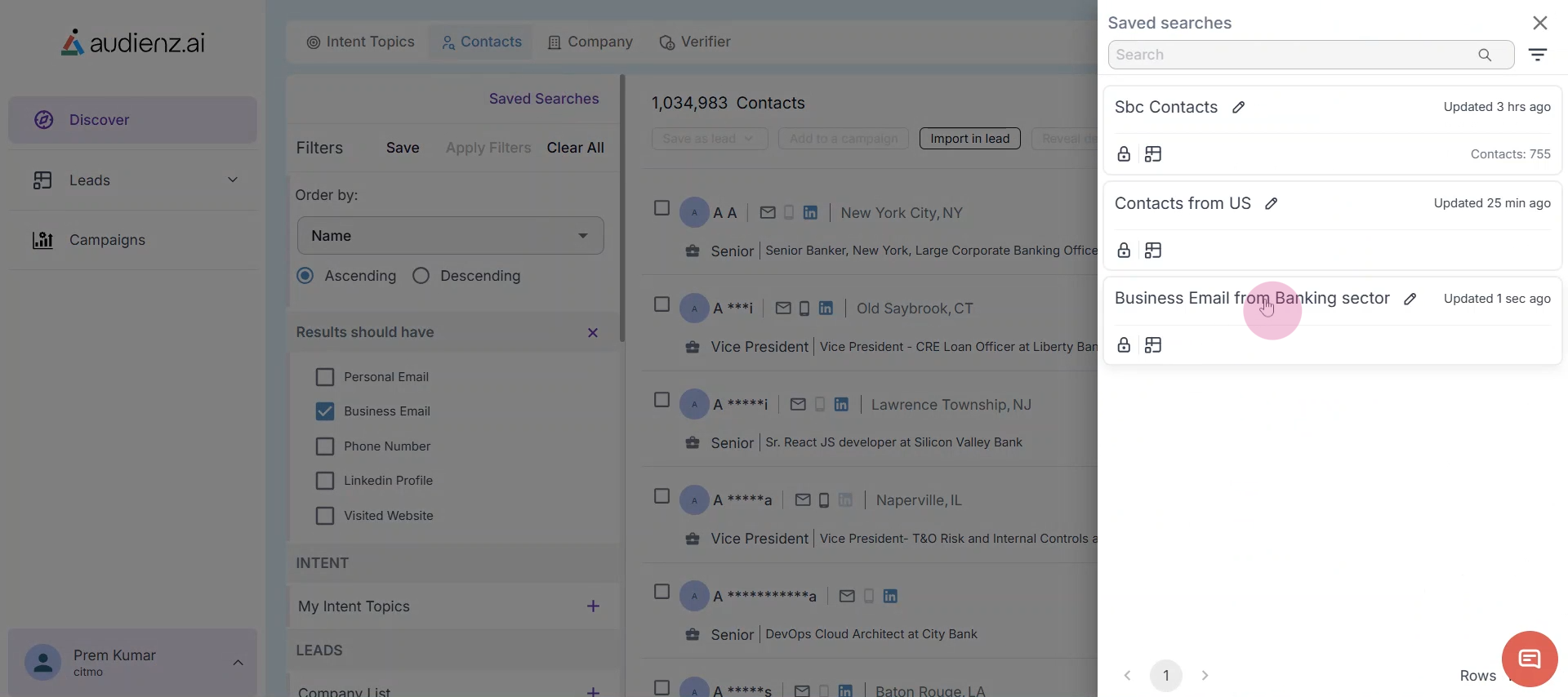Click the Saved searches search field

click(x=1294, y=55)
